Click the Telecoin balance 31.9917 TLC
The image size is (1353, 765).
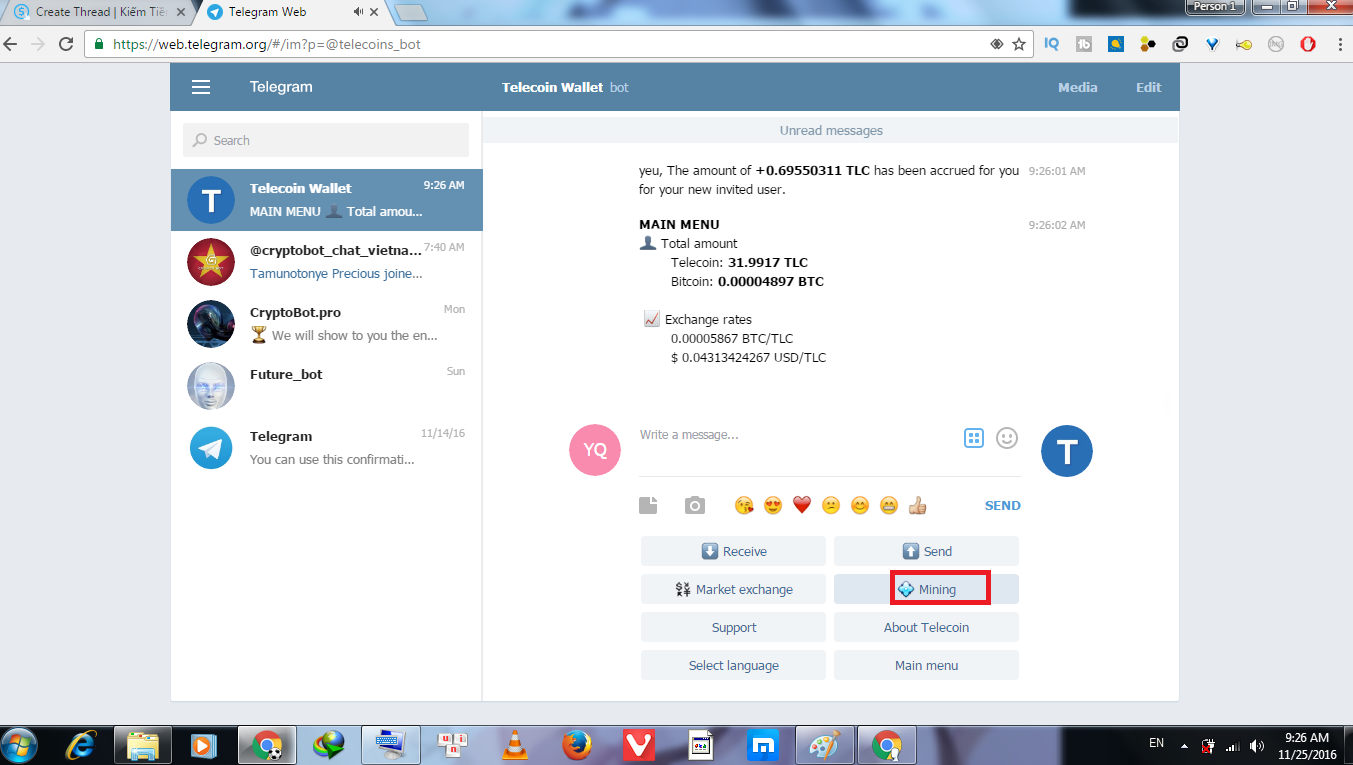click(x=768, y=262)
